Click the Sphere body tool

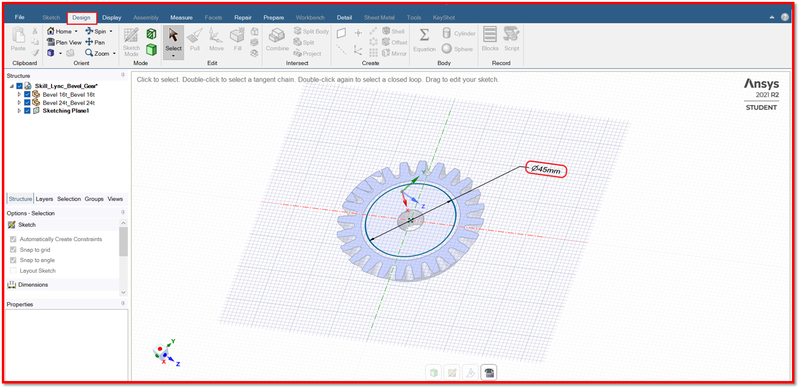coord(457,49)
